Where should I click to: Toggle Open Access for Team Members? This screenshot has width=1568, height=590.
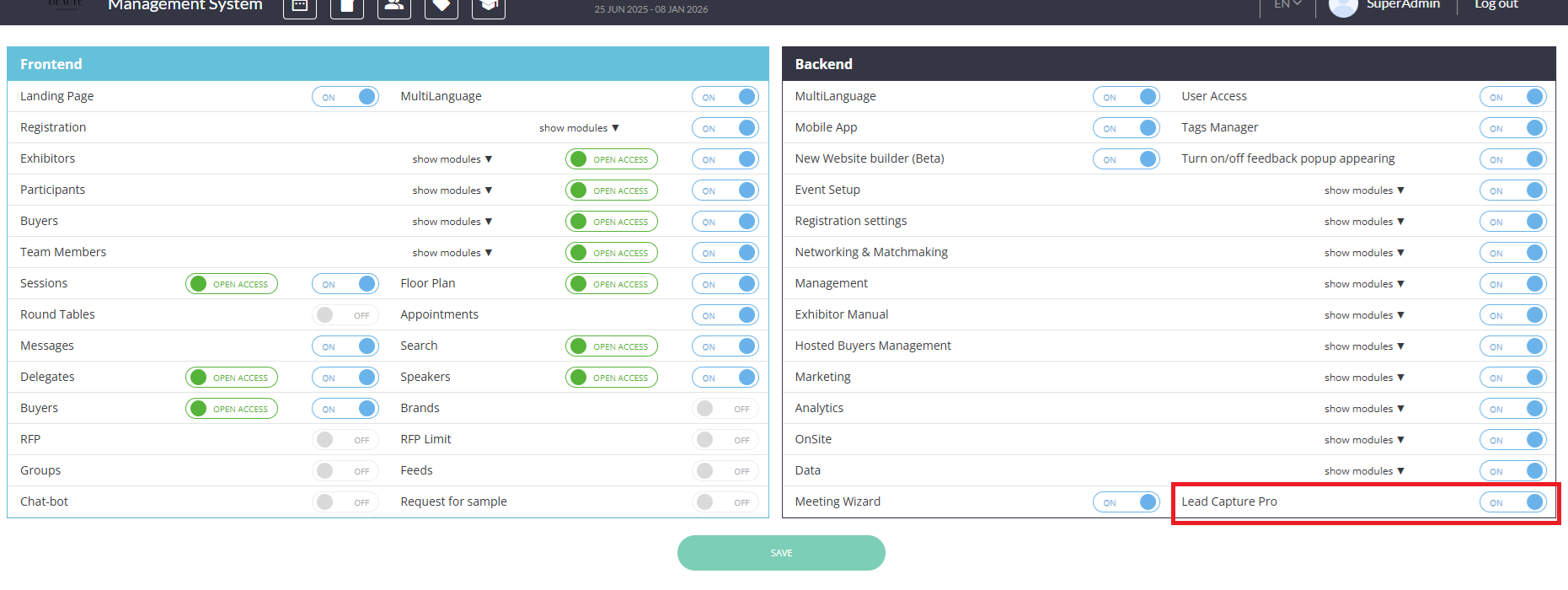[x=612, y=253]
